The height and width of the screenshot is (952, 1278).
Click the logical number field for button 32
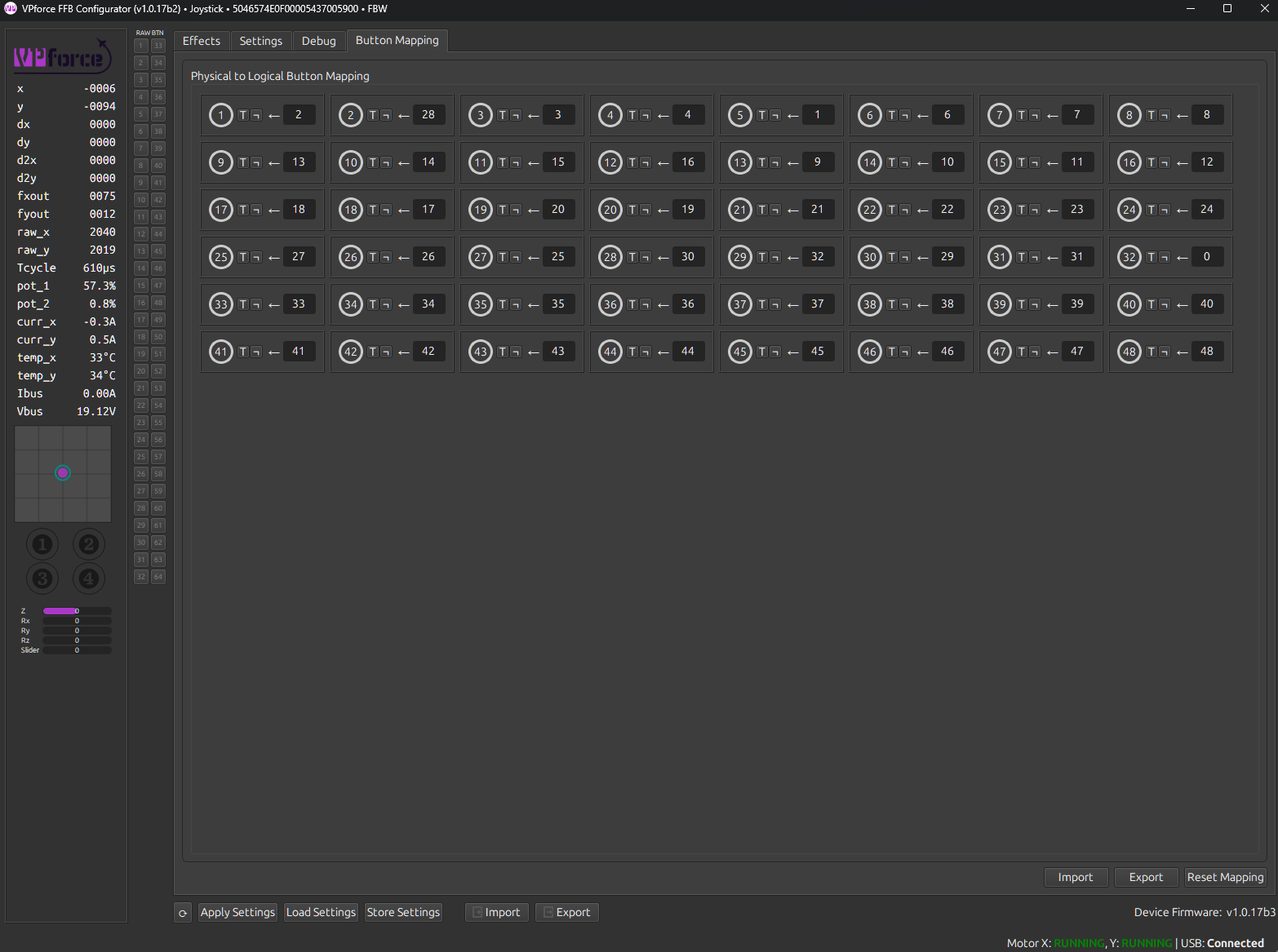(x=1207, y=257)
